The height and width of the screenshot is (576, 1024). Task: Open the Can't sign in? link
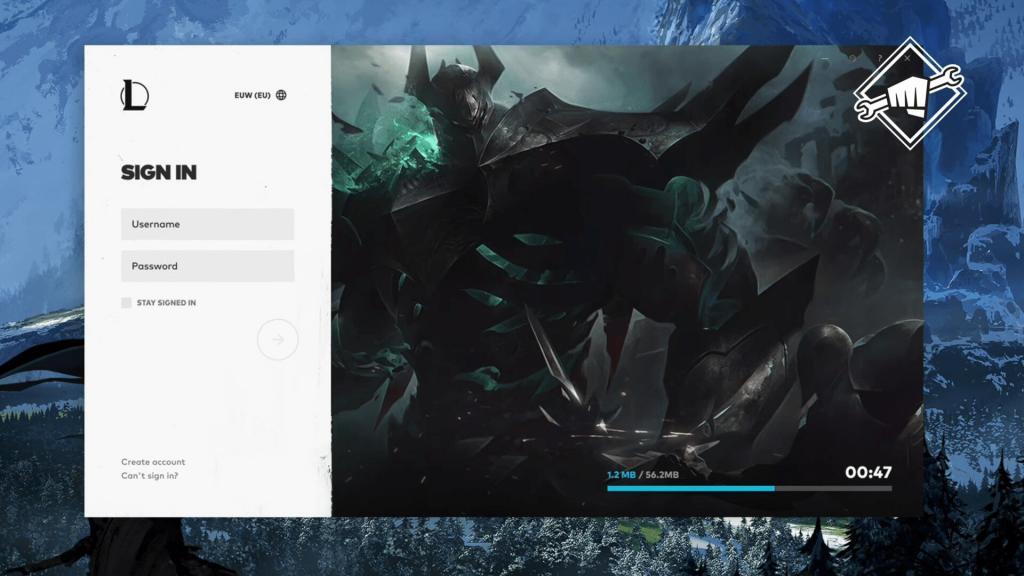click(x=149, y=476)
